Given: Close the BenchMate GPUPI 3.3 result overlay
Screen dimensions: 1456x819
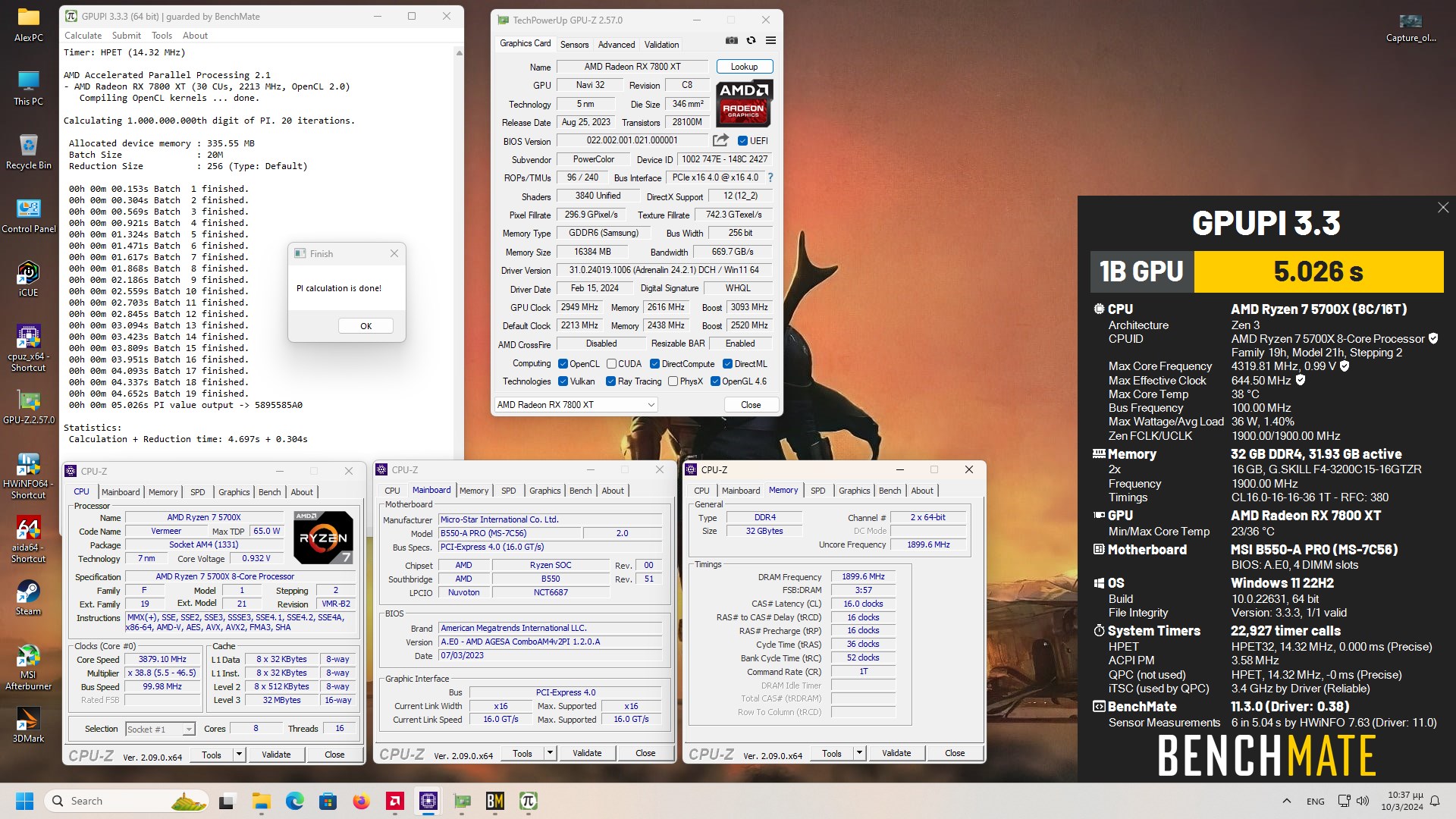Looking at the screenshot, I should click(x=1443, y=208).
